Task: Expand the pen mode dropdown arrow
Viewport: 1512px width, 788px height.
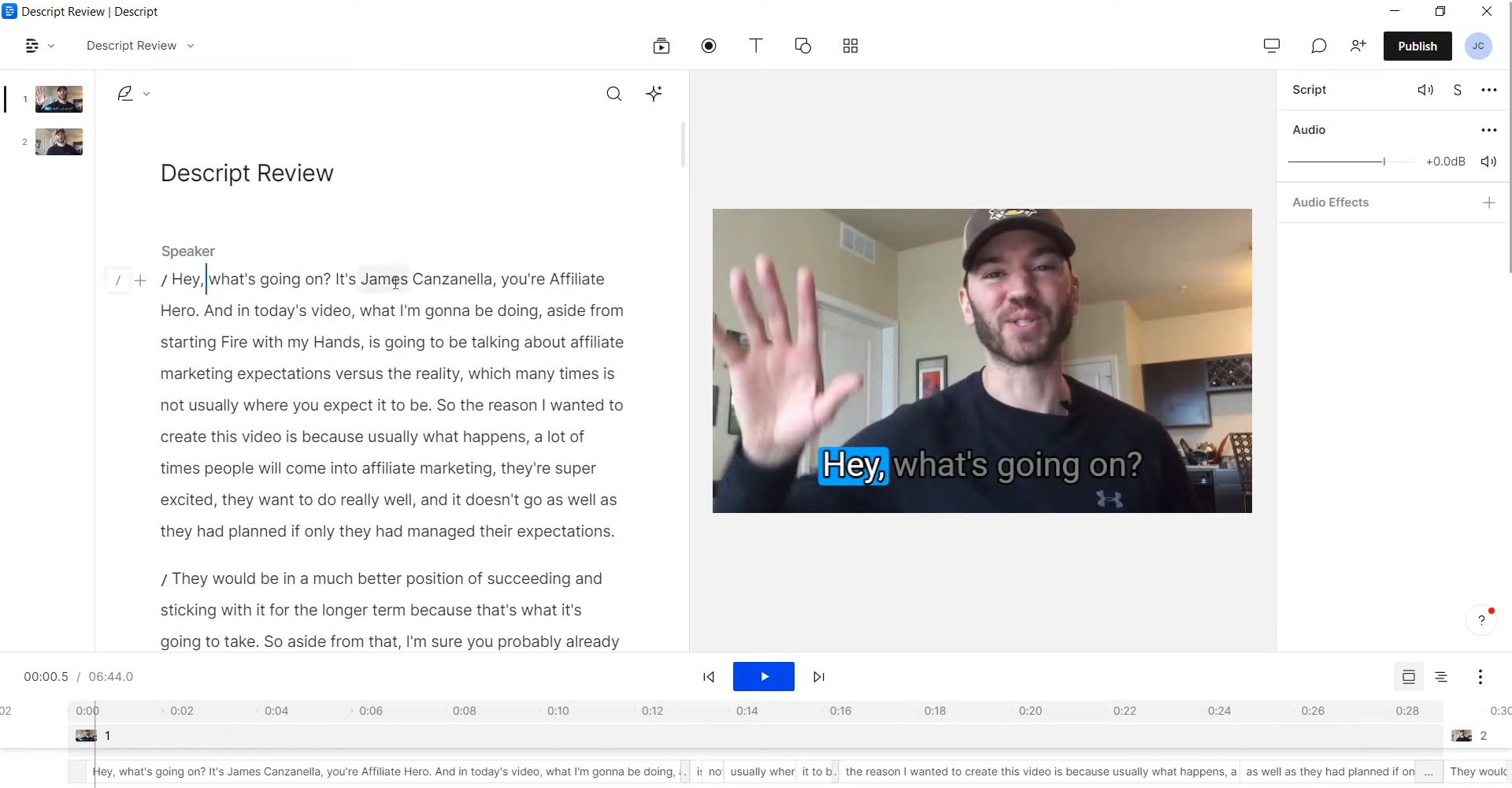Action: 146,94
